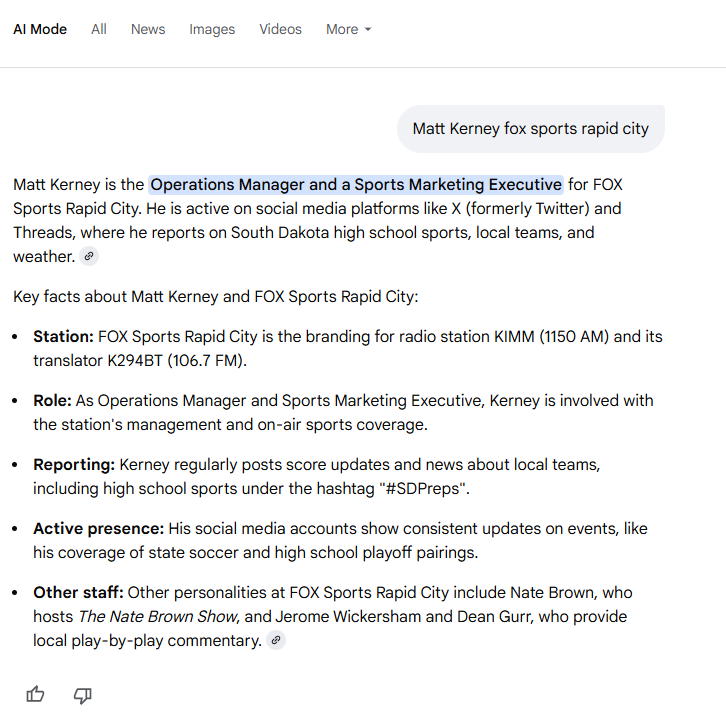Give the response a thumbs down
Viewport: 726px width, 720px height.
tap(83, 695)
